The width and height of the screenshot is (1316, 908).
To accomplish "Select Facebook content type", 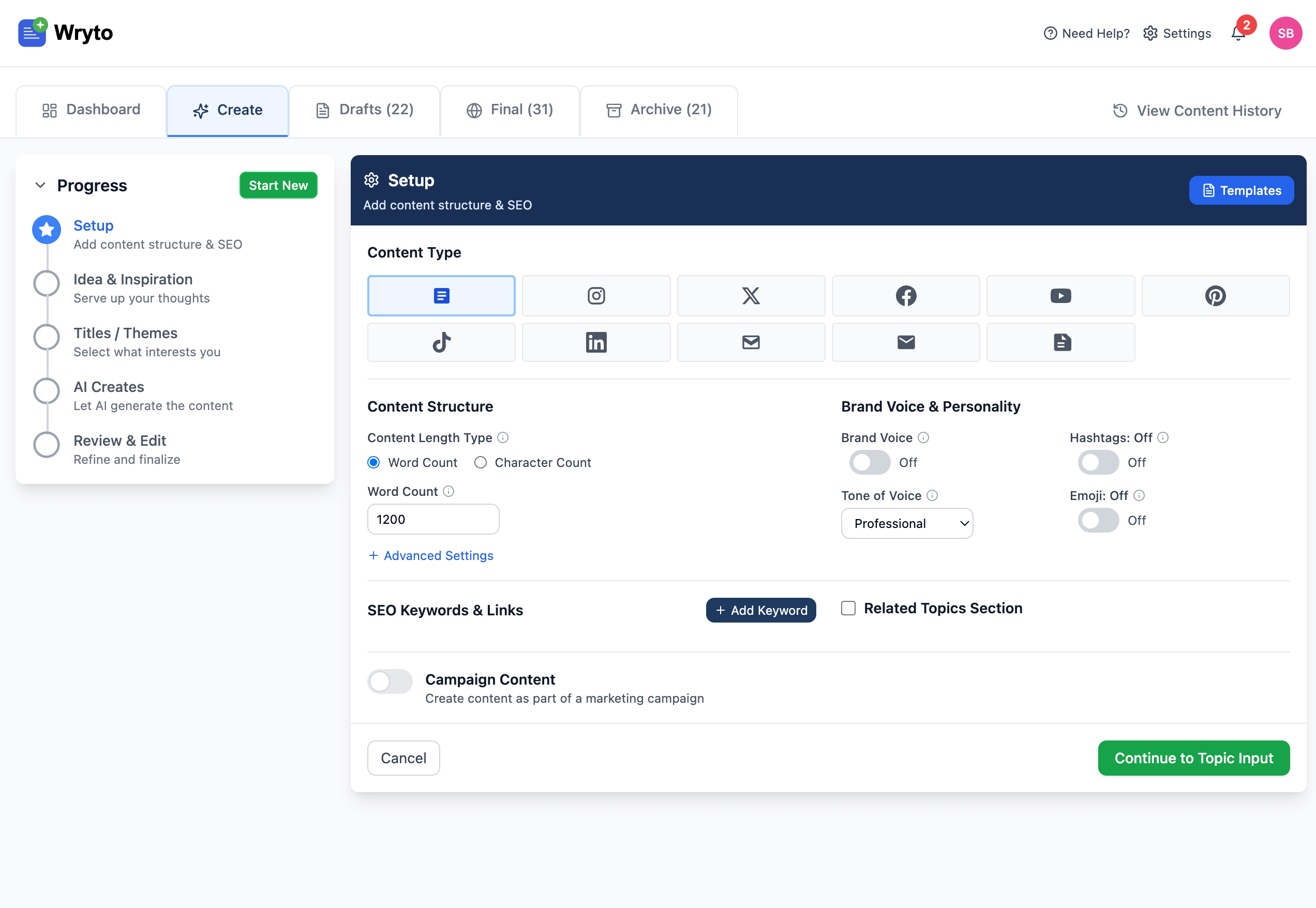I will coord(905,295).
